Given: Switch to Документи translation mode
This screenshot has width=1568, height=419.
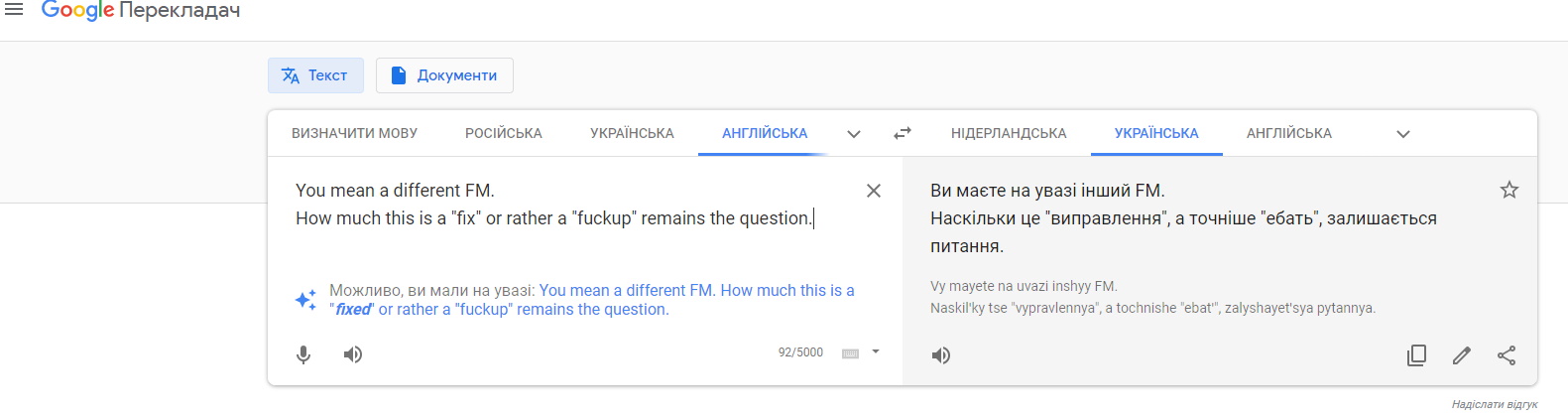Looking at the screenshot, I should [444, 75].
